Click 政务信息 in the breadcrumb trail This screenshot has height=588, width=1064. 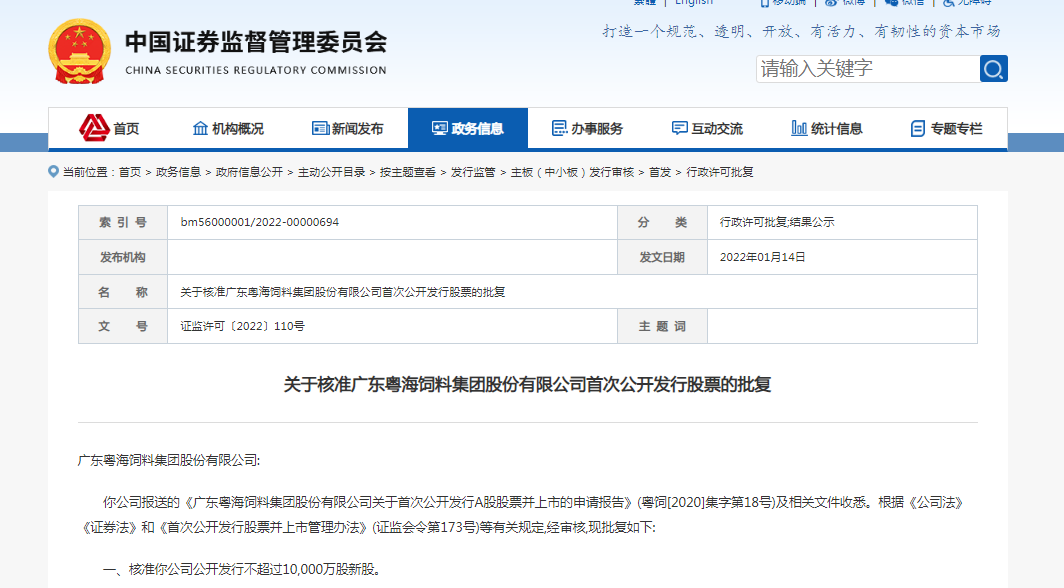(x=178, y=172)
